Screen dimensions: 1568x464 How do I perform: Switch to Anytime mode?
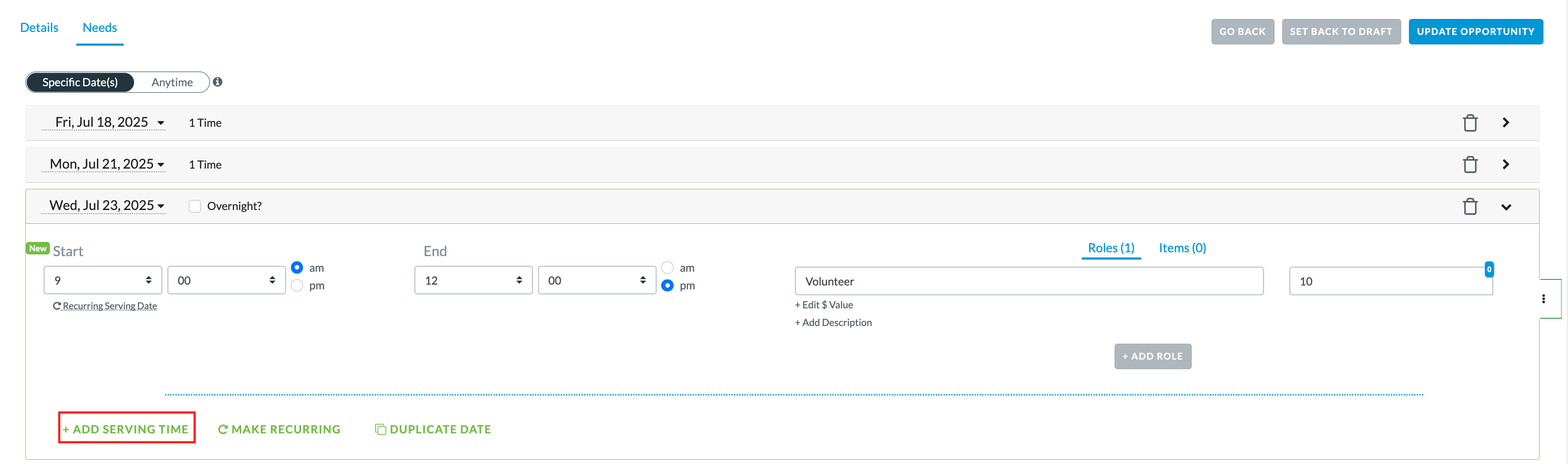point(172,82)
